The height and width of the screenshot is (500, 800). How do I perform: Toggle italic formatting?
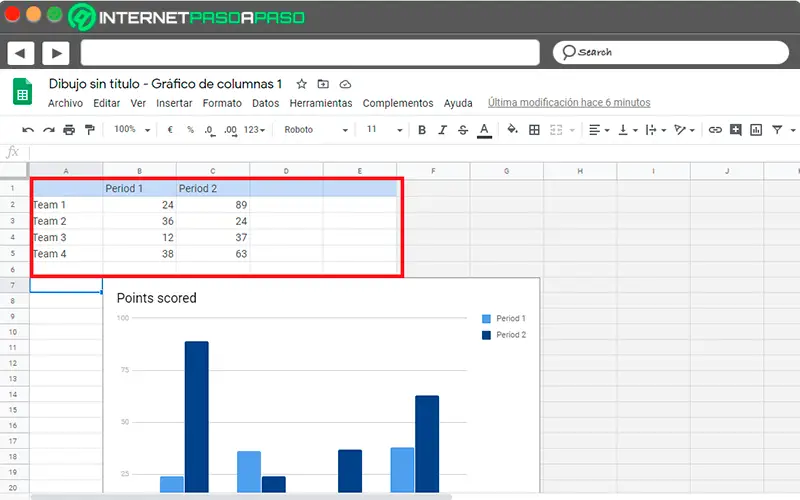[442, 130]
